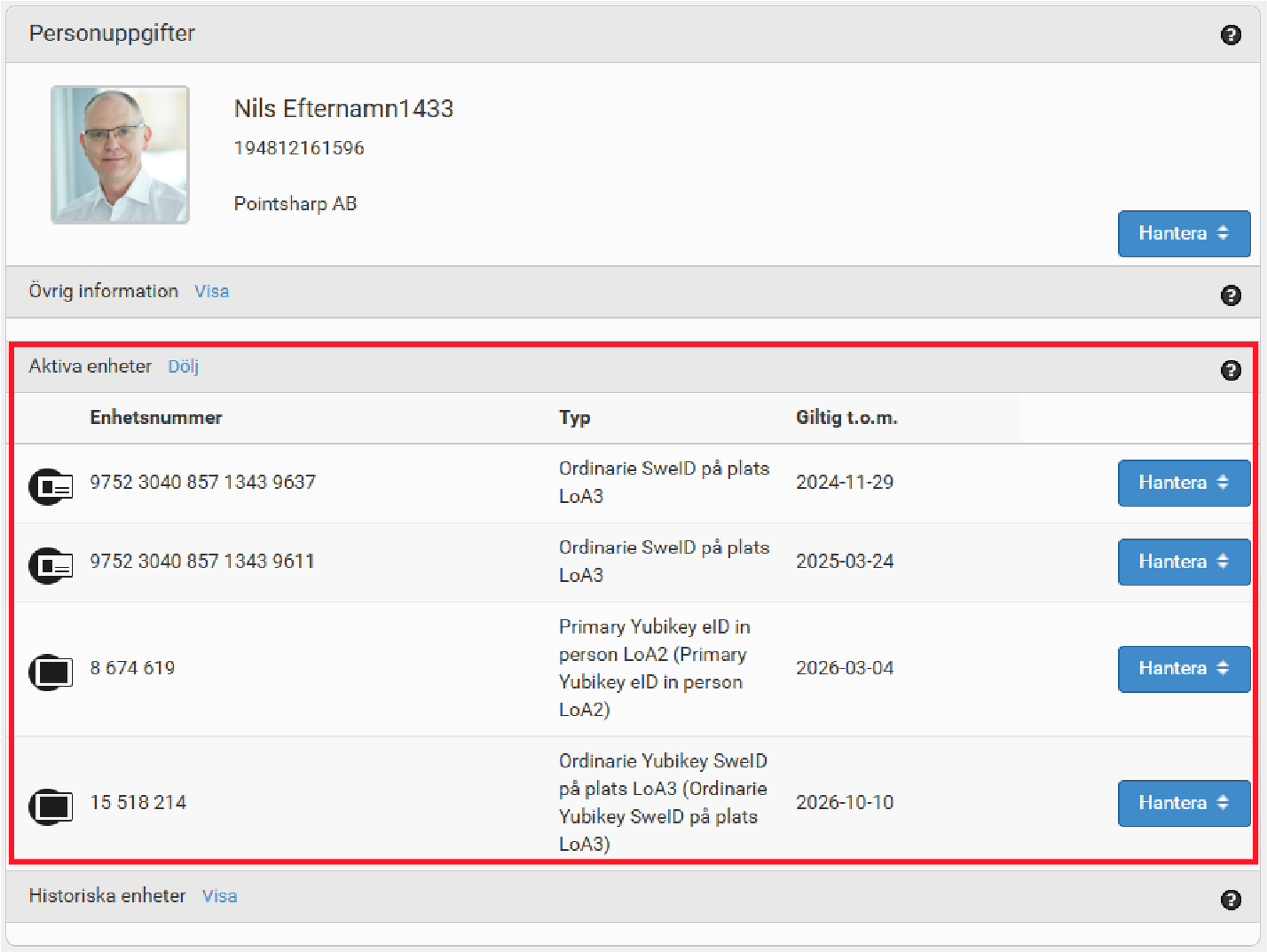Image resolution: width=1267 pixels, height=952 pixels.
Task: Show Historiska enheter via Visa link
Action: [x=219, y=896]
